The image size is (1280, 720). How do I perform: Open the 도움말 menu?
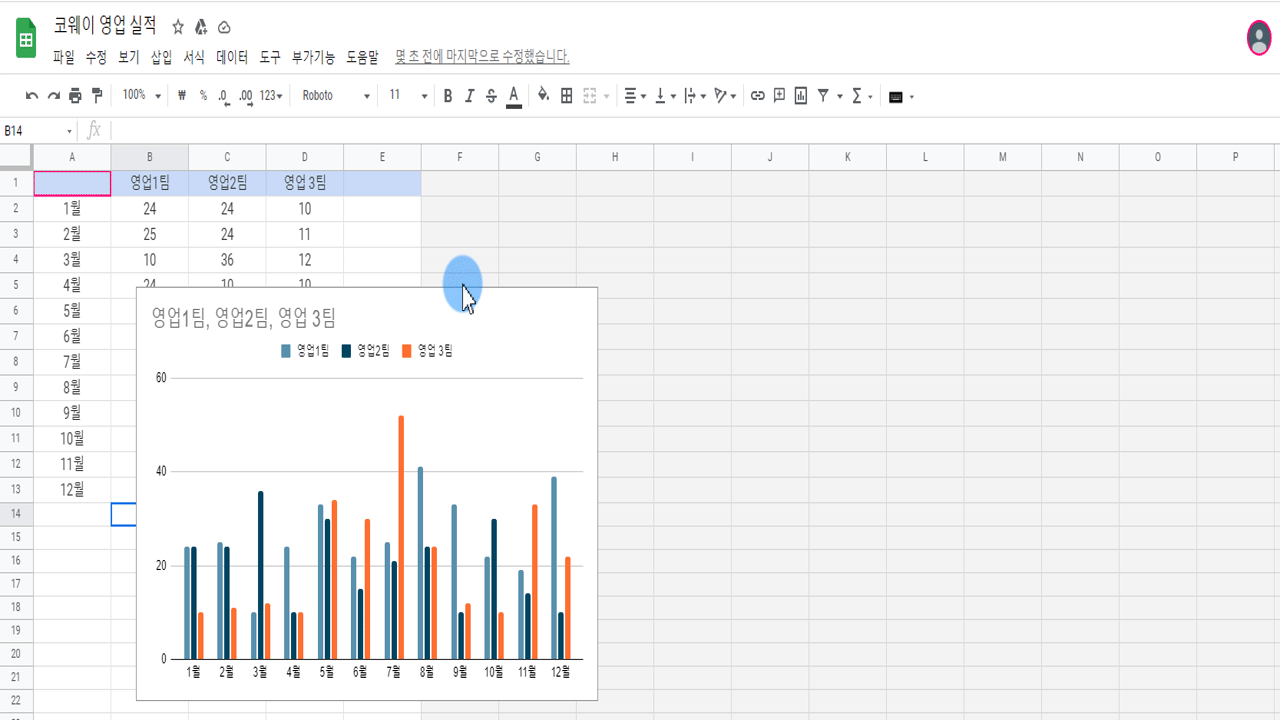362,58
